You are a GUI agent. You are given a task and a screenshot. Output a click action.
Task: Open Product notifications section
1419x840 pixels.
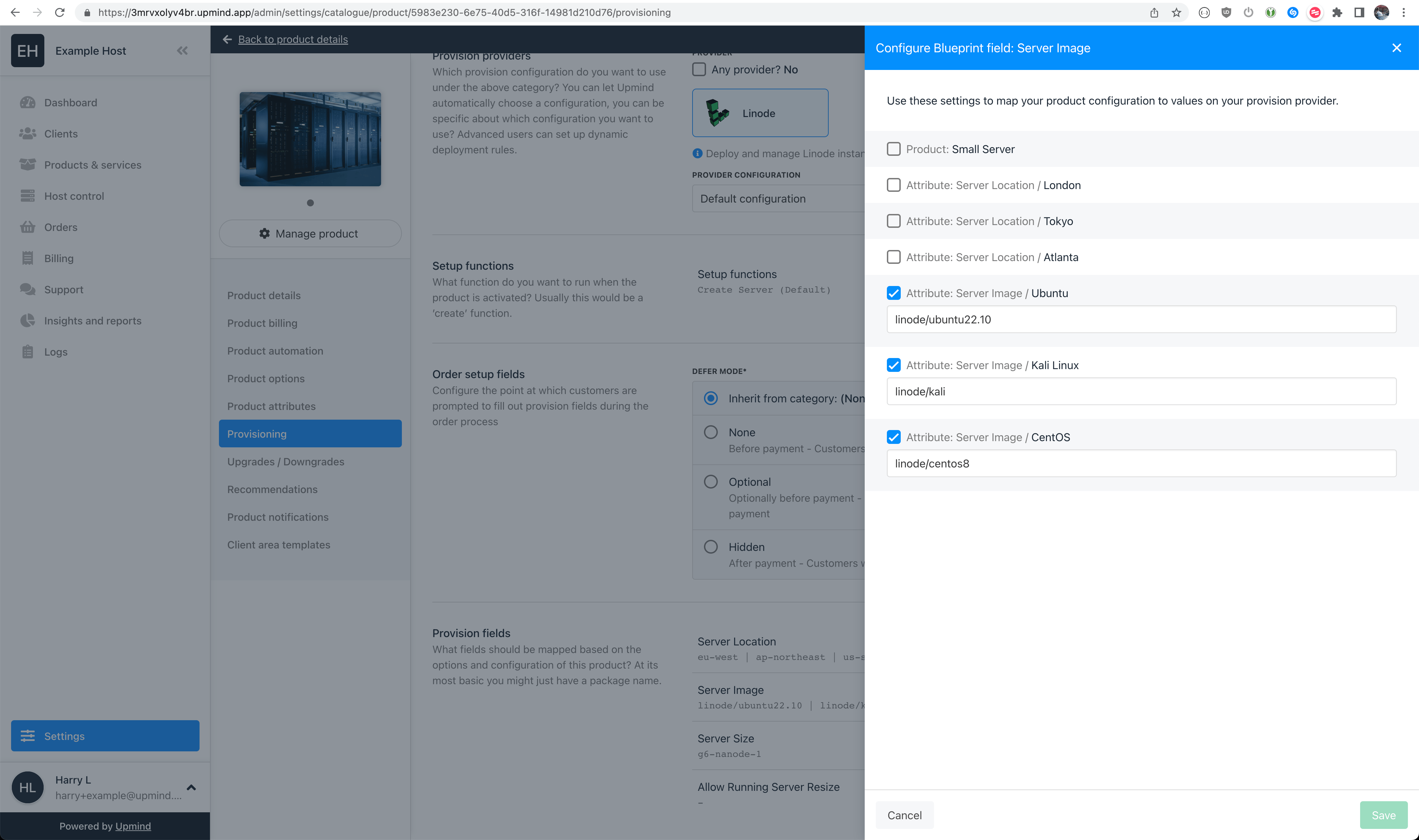click(277, 517)
